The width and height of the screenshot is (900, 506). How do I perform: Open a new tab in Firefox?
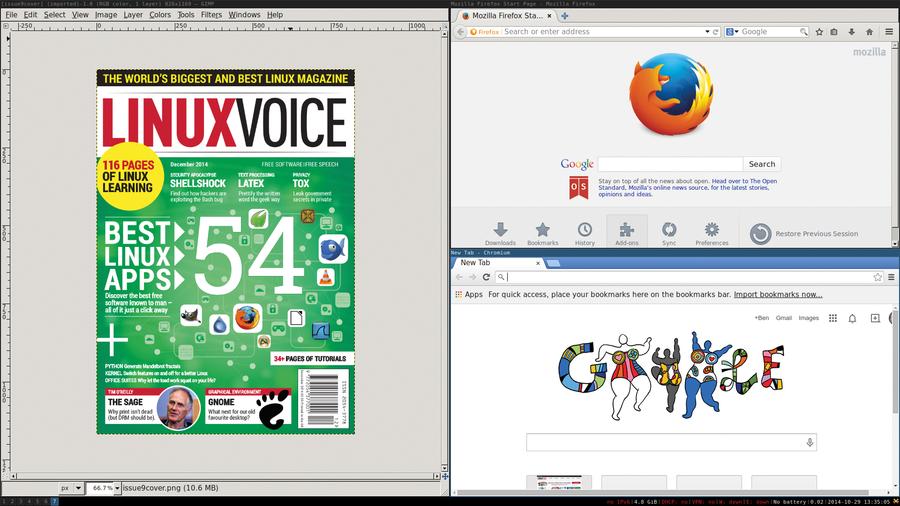click(564, 15)
